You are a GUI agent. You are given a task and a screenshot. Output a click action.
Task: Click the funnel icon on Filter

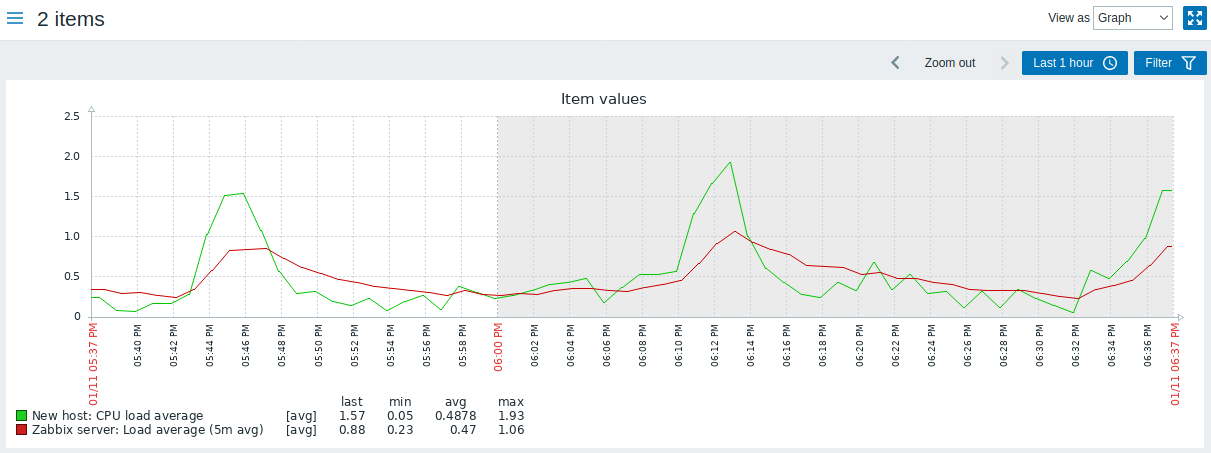[x=1188, y=63]
